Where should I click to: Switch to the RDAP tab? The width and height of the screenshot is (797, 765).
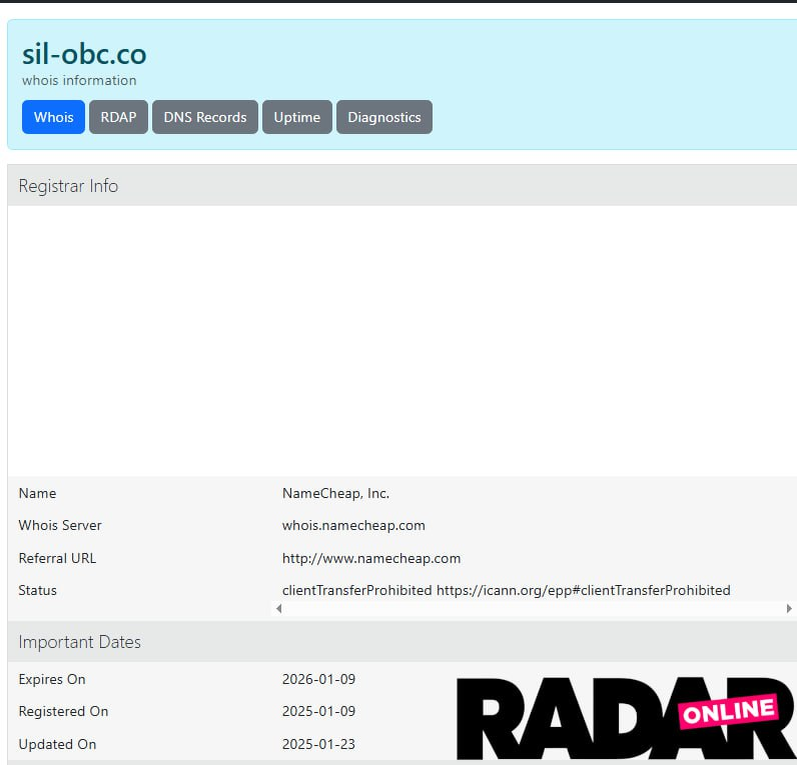118,117
